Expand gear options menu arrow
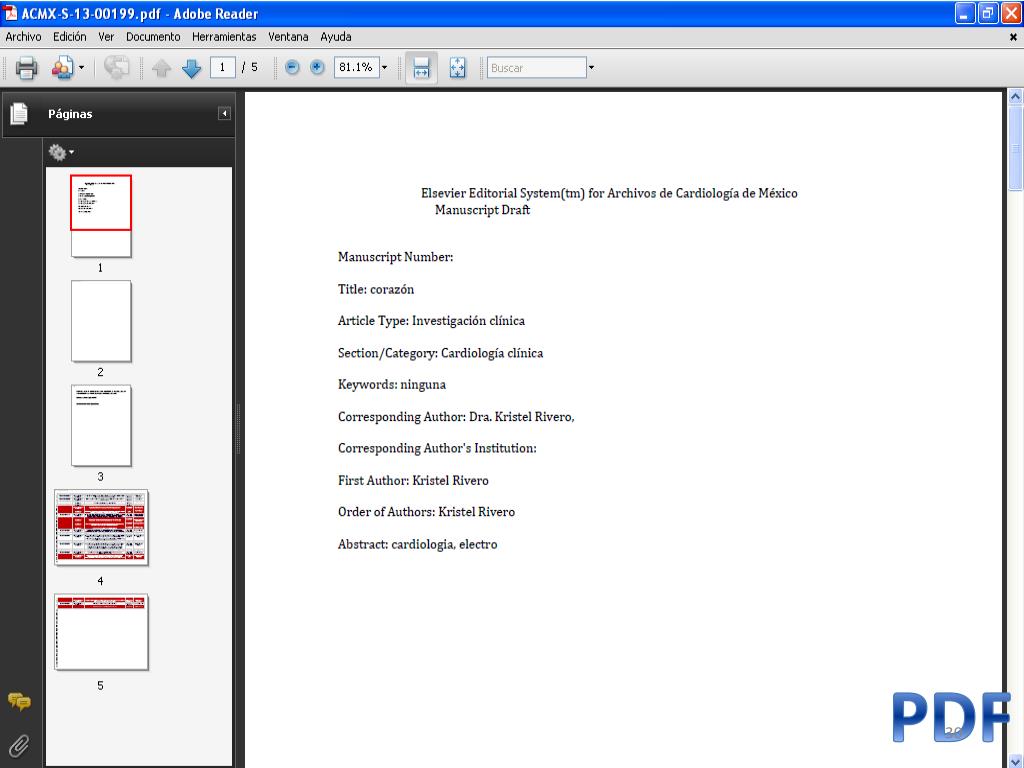1024x768 pixels. [x=71, y=152]
